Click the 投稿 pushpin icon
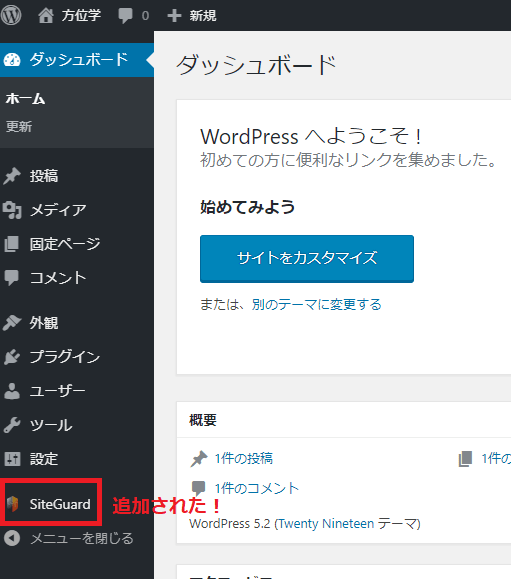 pyautogui.click(x=12, y=176)
